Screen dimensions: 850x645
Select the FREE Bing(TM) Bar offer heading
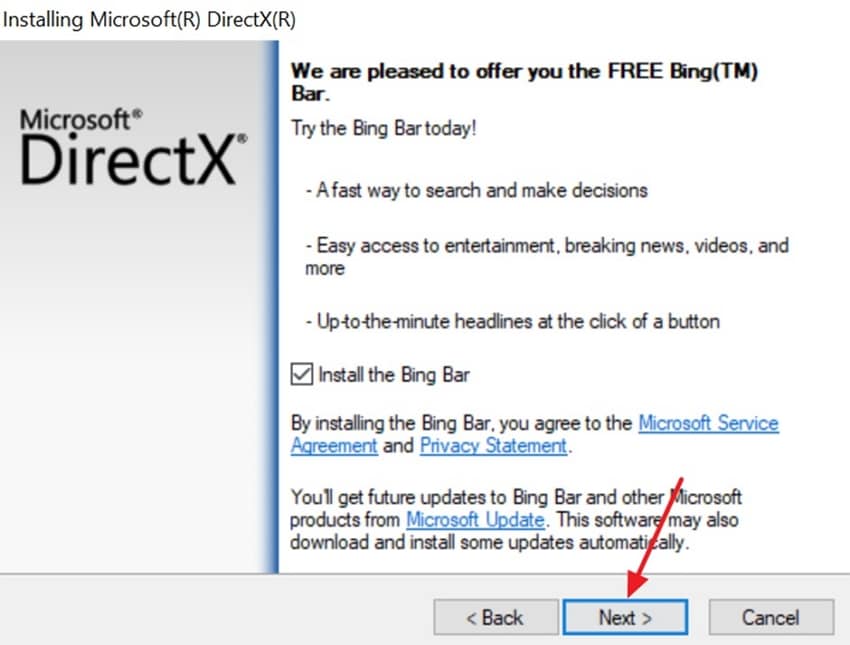coord(524,82)
